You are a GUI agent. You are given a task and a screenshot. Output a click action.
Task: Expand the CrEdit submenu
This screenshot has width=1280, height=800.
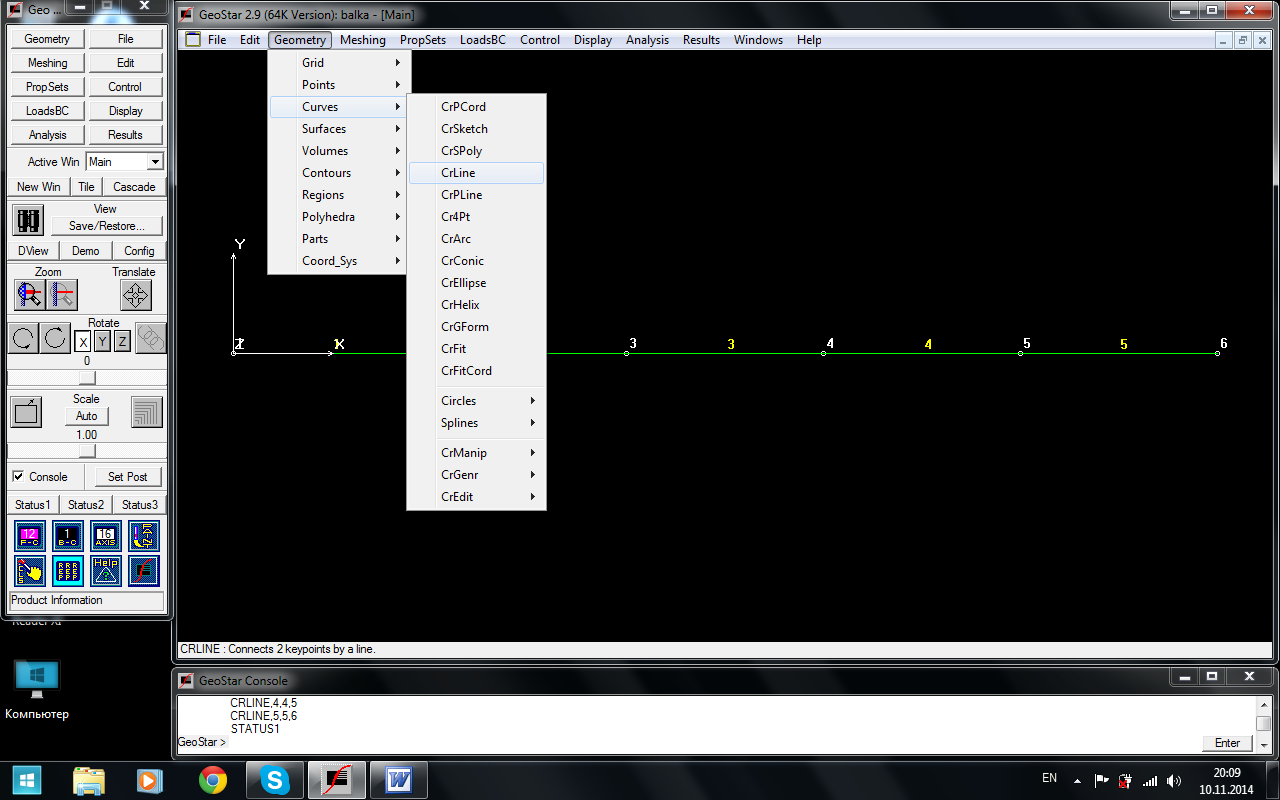point(476,497)
